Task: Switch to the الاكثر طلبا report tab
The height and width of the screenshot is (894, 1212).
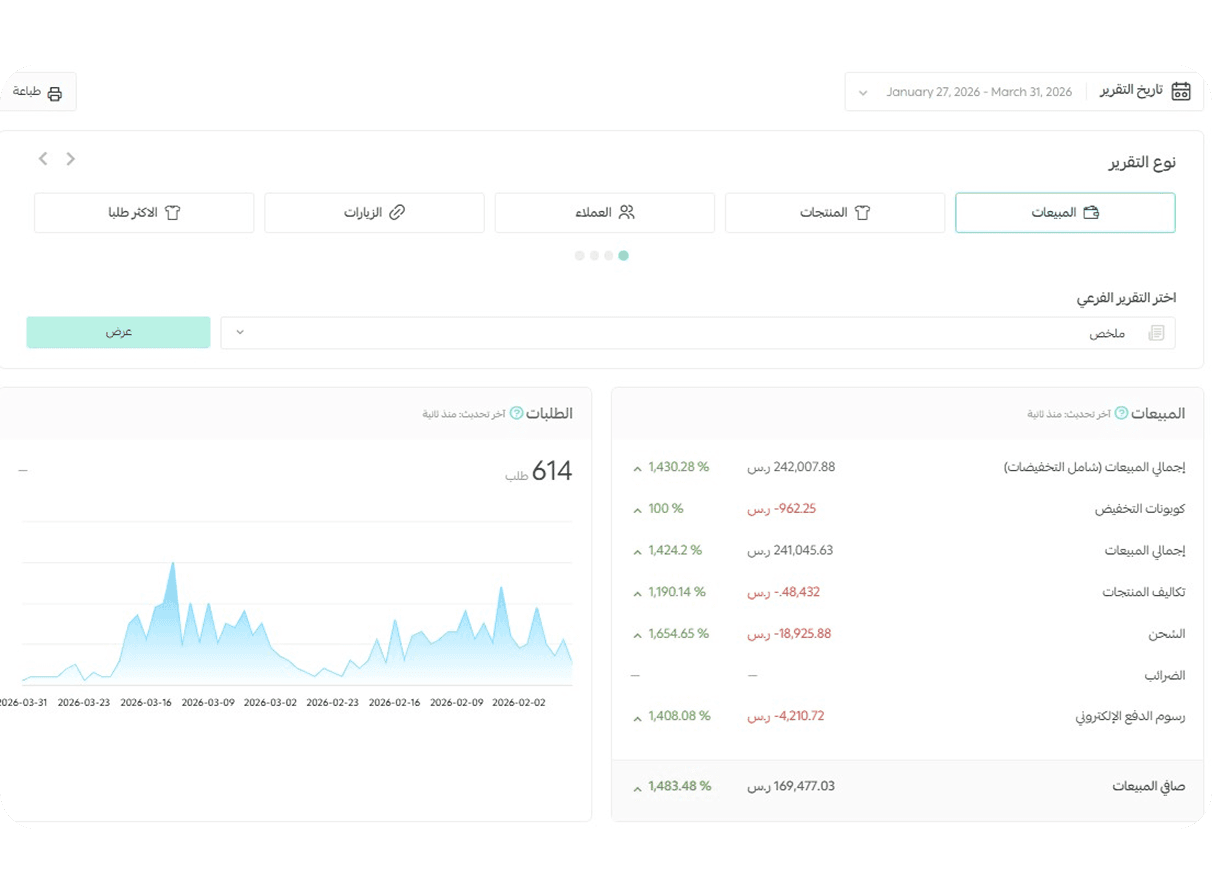Action: point(144,213)
